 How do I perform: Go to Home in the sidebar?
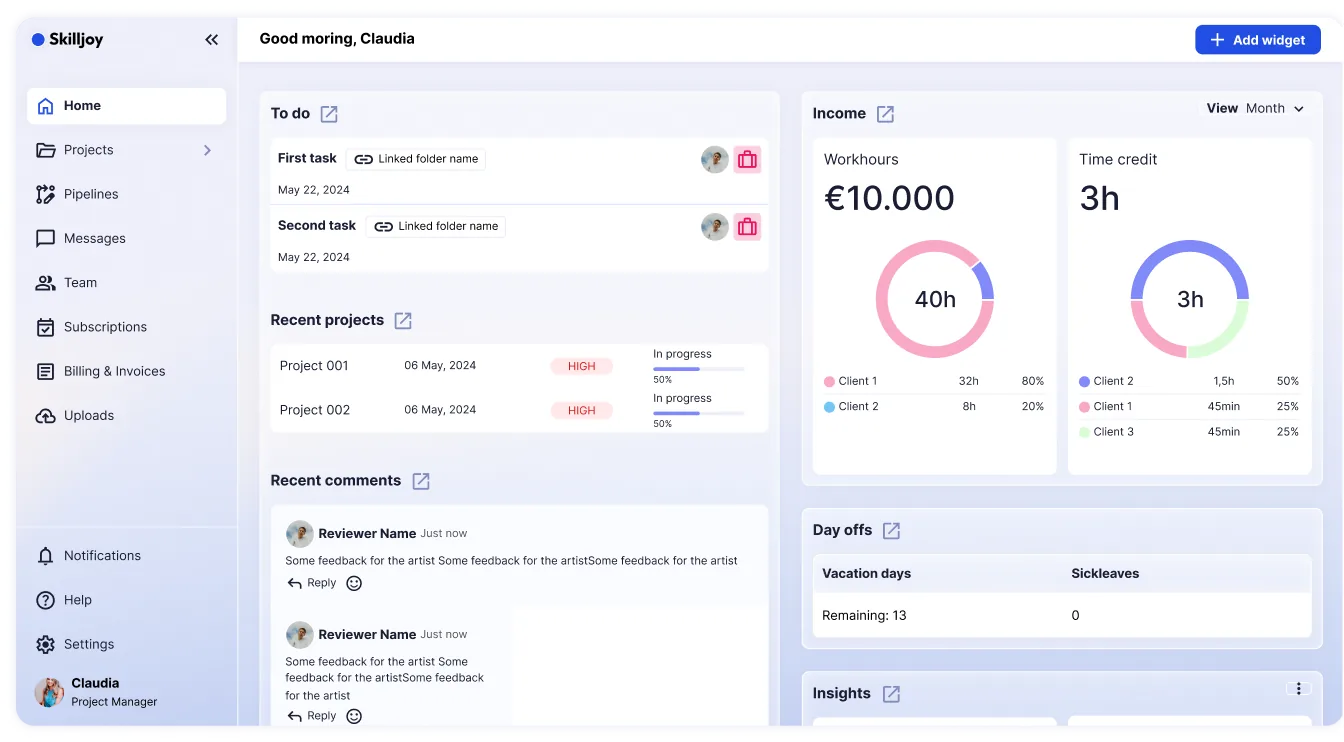[127, 106]
